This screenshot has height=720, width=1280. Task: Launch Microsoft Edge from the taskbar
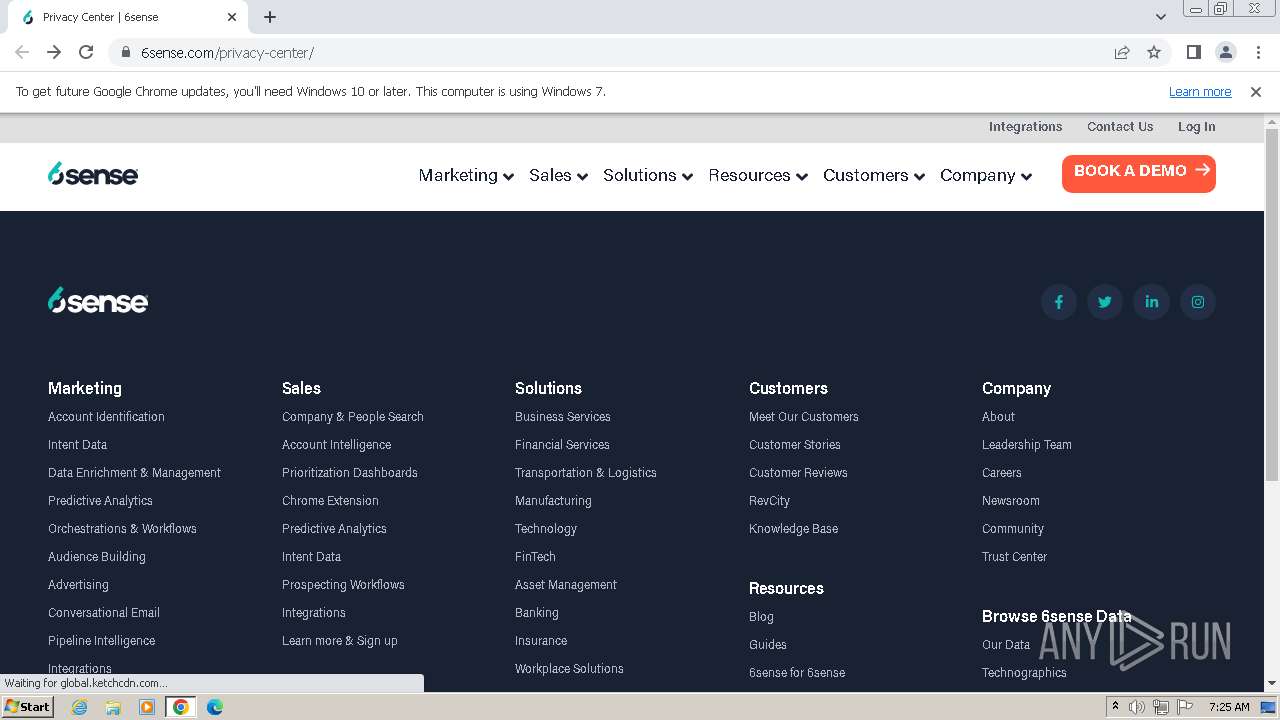[214, 707]
